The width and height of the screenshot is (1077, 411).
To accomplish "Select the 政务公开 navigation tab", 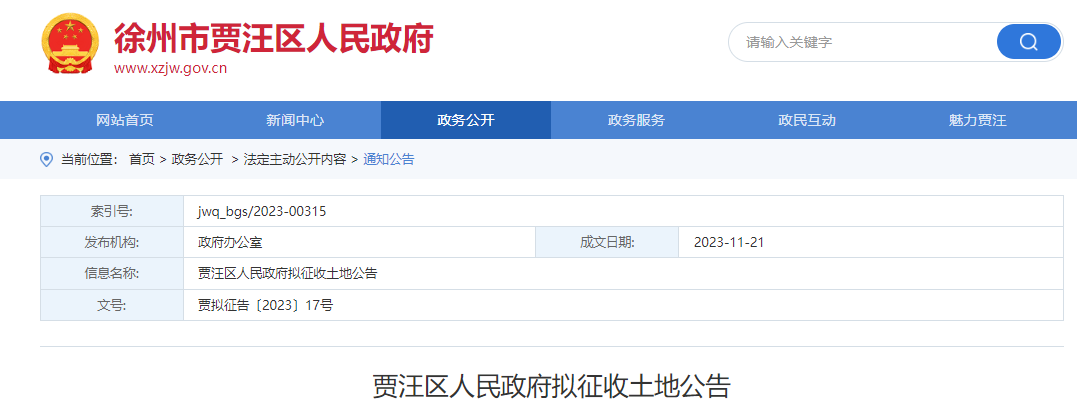I will point(466,120).
